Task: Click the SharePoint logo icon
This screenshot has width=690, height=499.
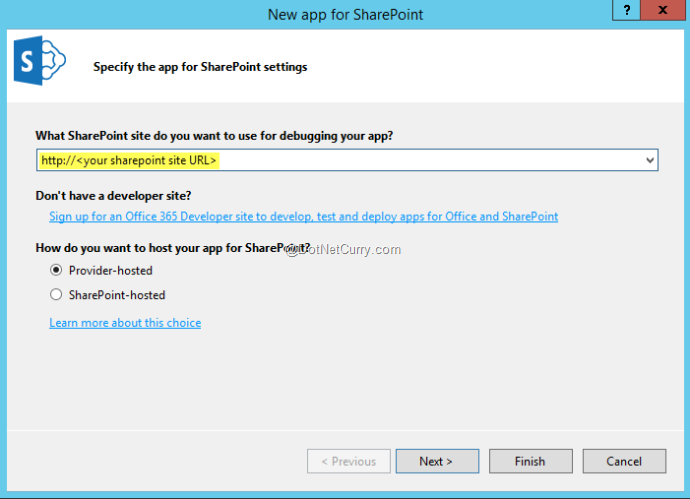Action: [x=40, y=61]
